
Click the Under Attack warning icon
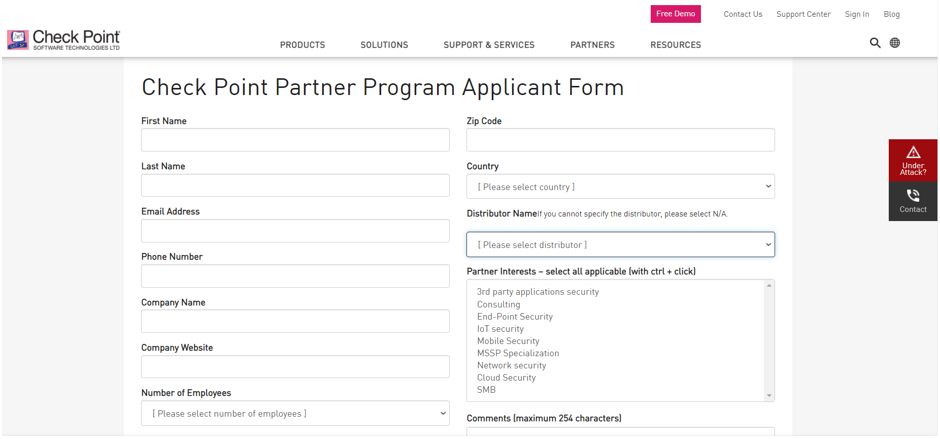pos(913,152)
